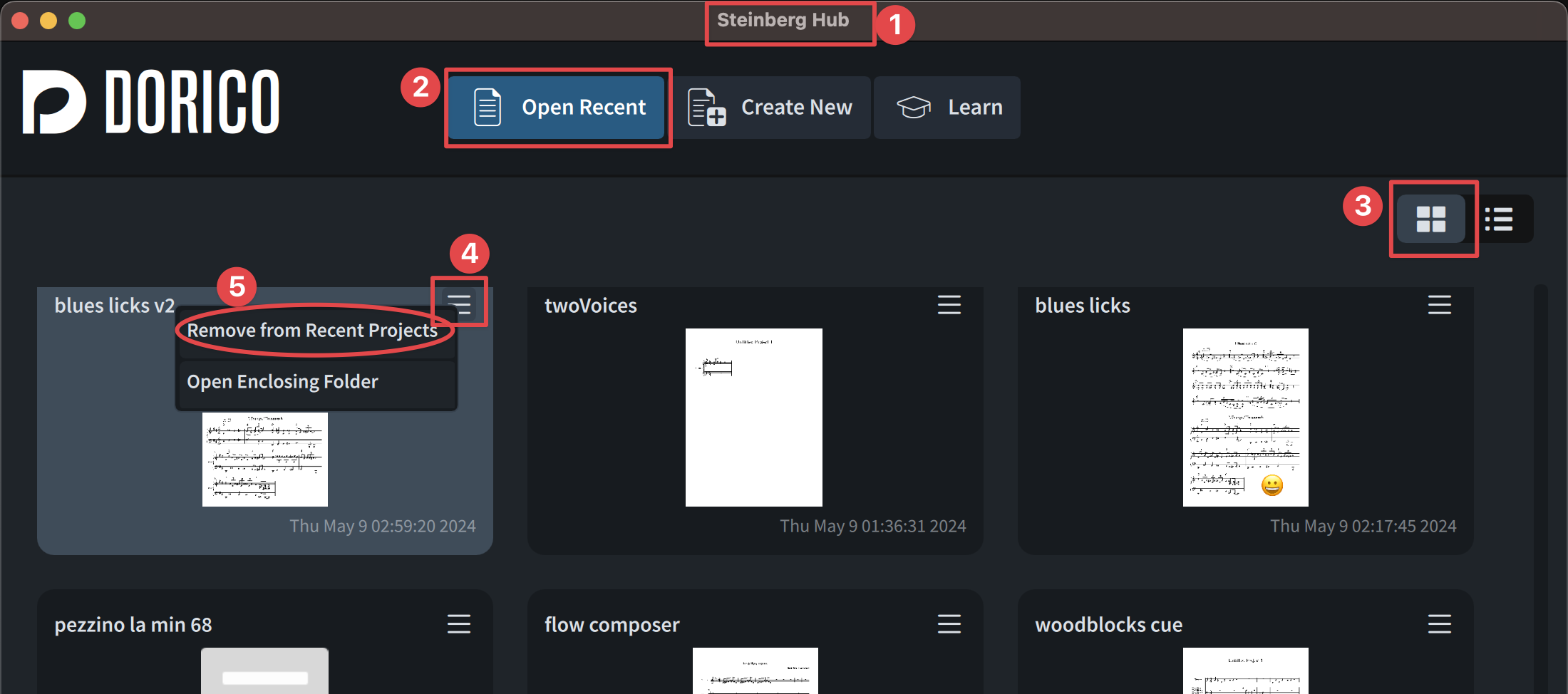Choose Open Enclosing Folder

click(x=316, y=382)
